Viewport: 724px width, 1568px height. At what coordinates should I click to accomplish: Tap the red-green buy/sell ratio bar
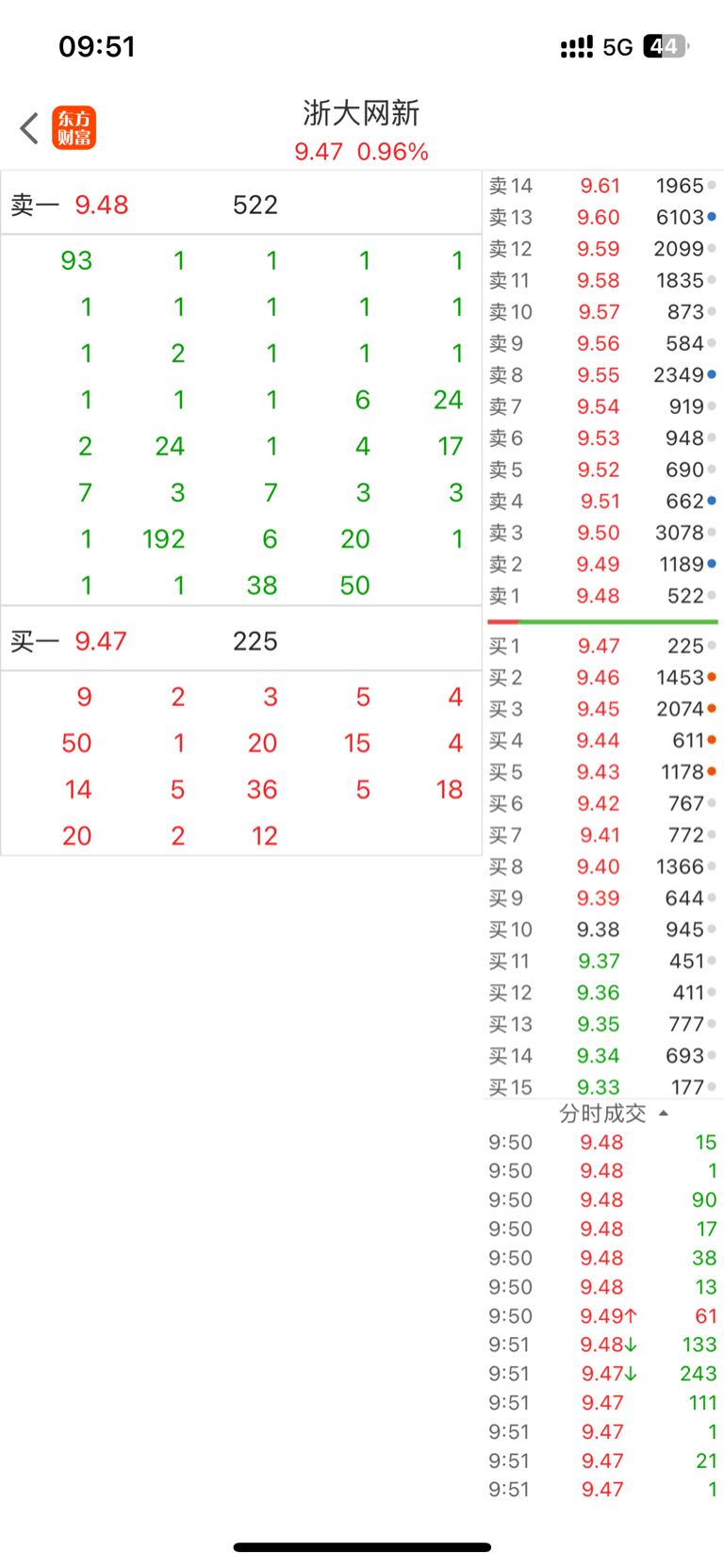click(x=603, y=621)
